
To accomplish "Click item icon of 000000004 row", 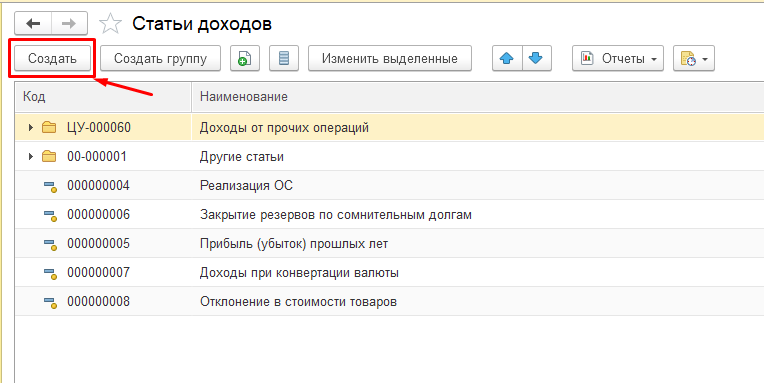I will [x=51, y=186].
